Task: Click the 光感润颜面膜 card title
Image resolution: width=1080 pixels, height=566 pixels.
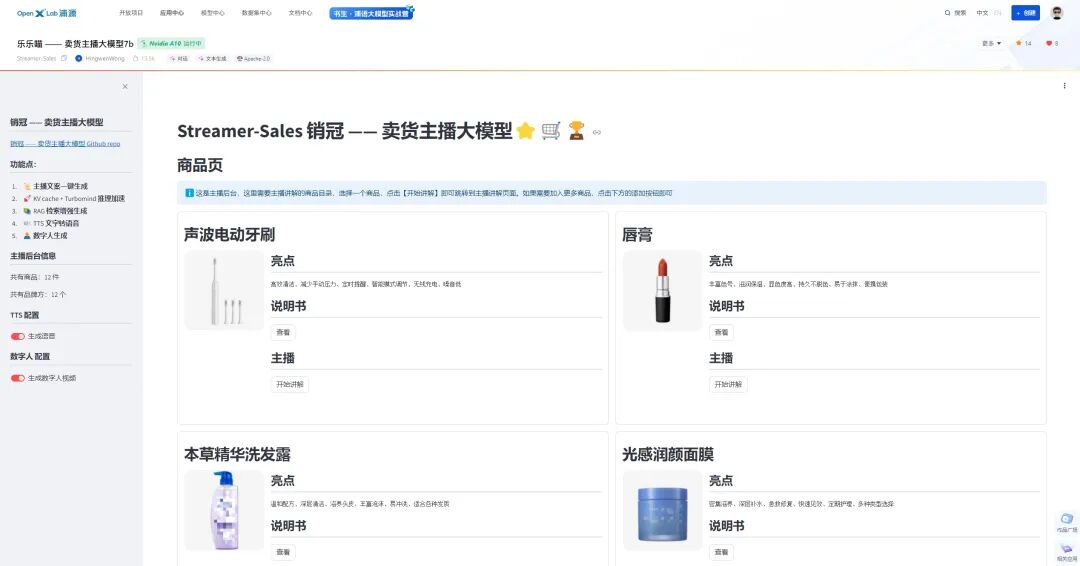Action: click(668, 454)
